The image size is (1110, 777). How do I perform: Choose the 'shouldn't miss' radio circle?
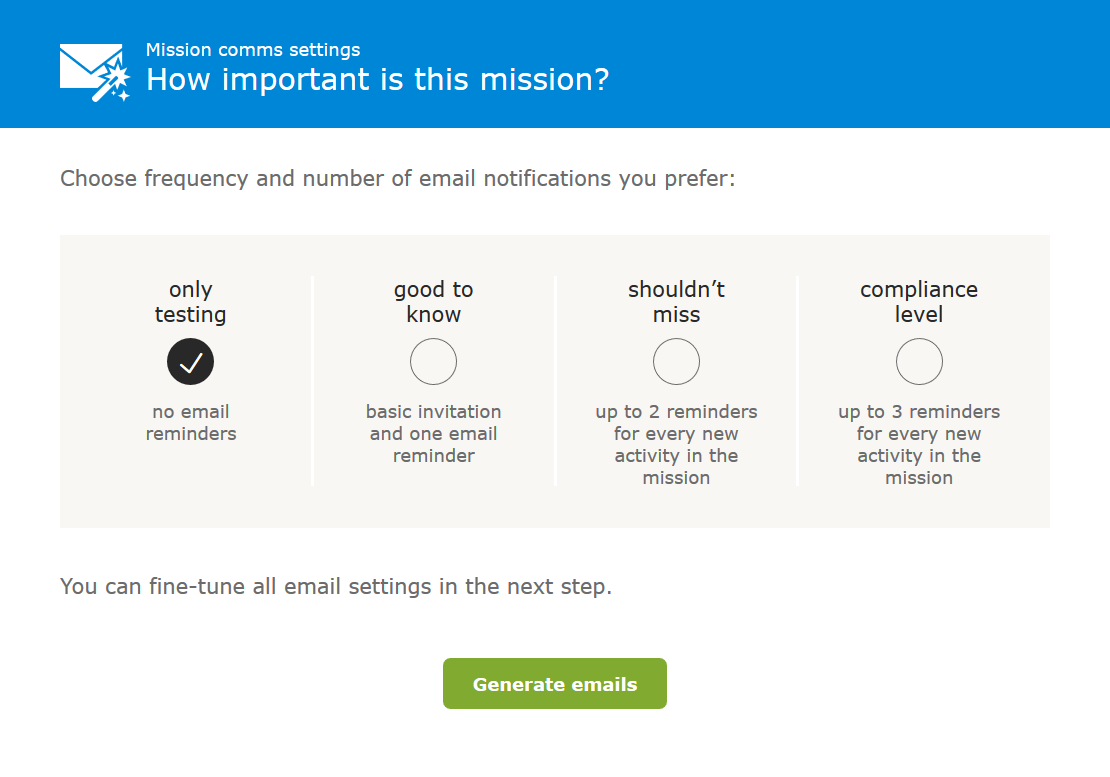pos(676,362)
